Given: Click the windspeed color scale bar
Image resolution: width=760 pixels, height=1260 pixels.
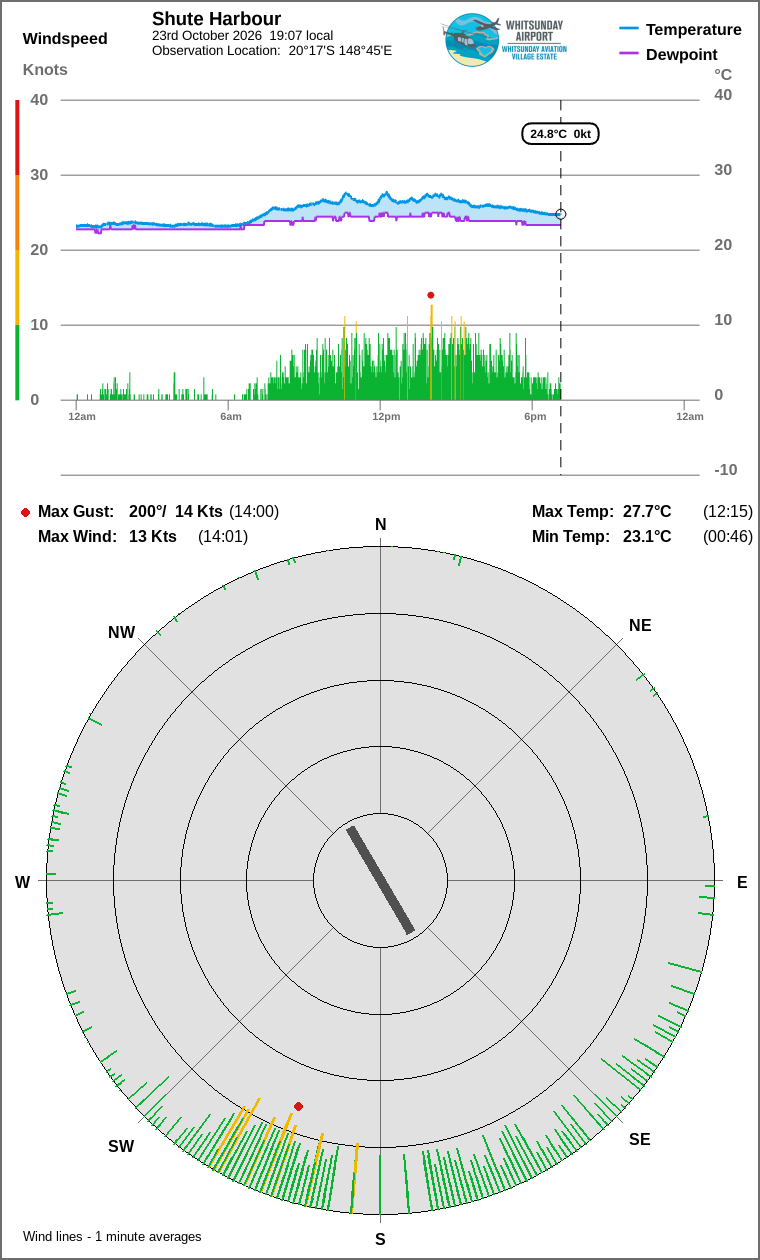Looking at the screenshot, I should 17,250.
